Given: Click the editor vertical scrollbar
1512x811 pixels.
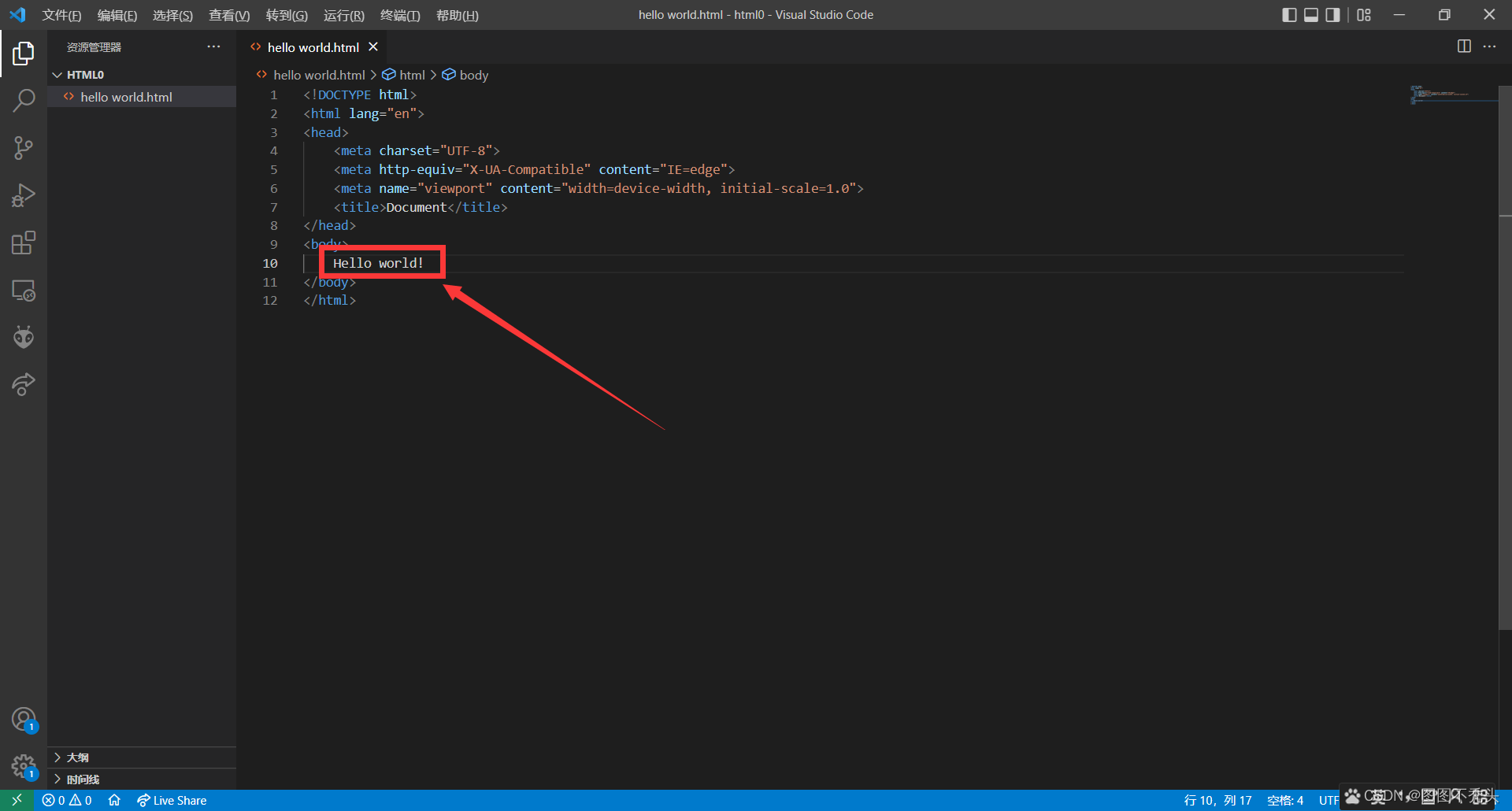Looking at the screenshot, I should click(1505, 358).
